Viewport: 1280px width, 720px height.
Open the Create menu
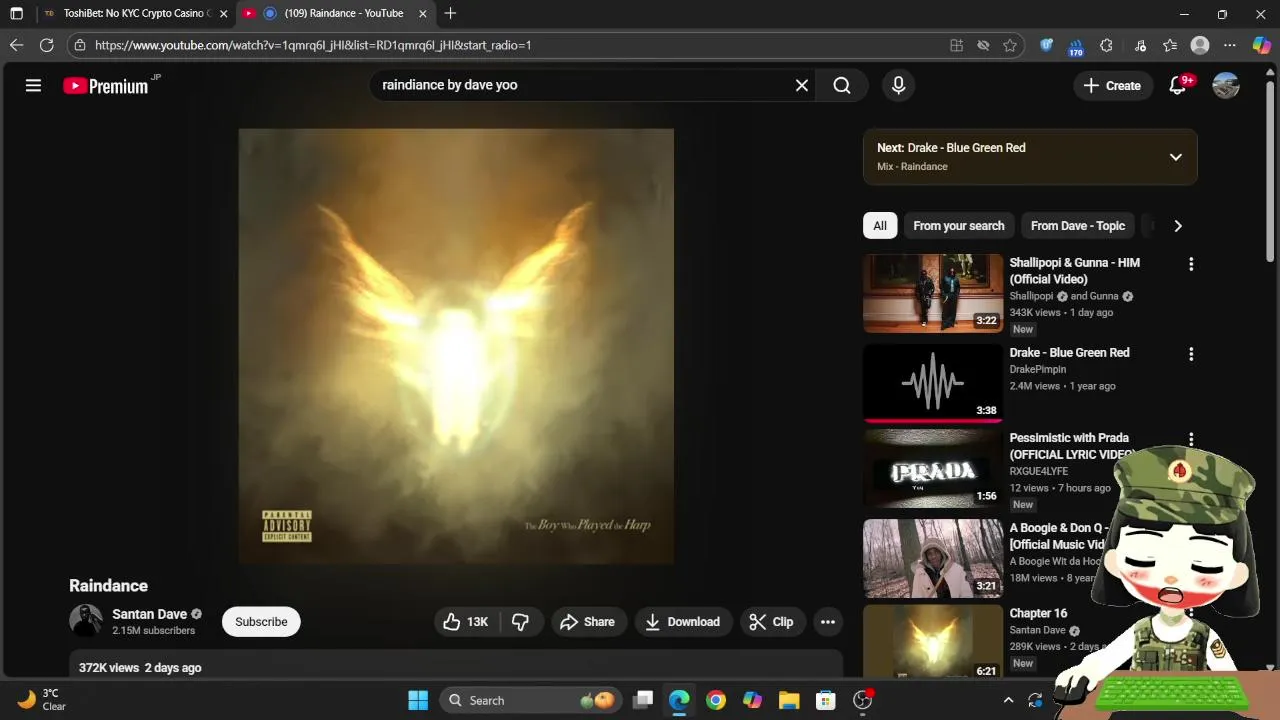tap(1112, 86)
